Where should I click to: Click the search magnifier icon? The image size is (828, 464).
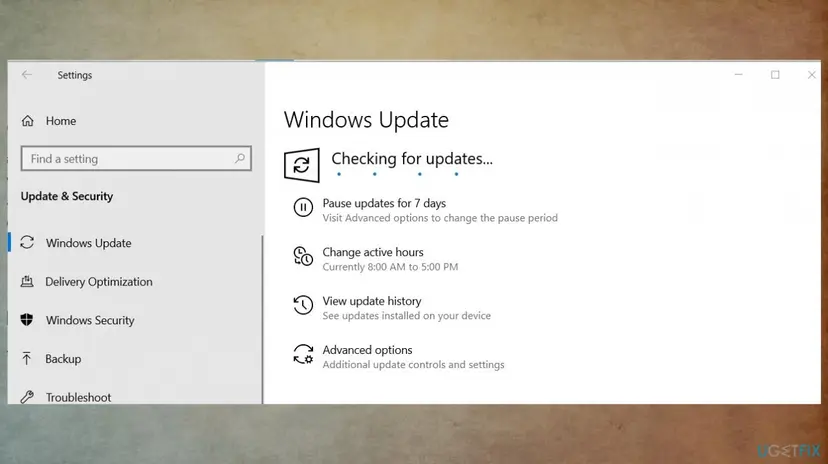(240, 158)
